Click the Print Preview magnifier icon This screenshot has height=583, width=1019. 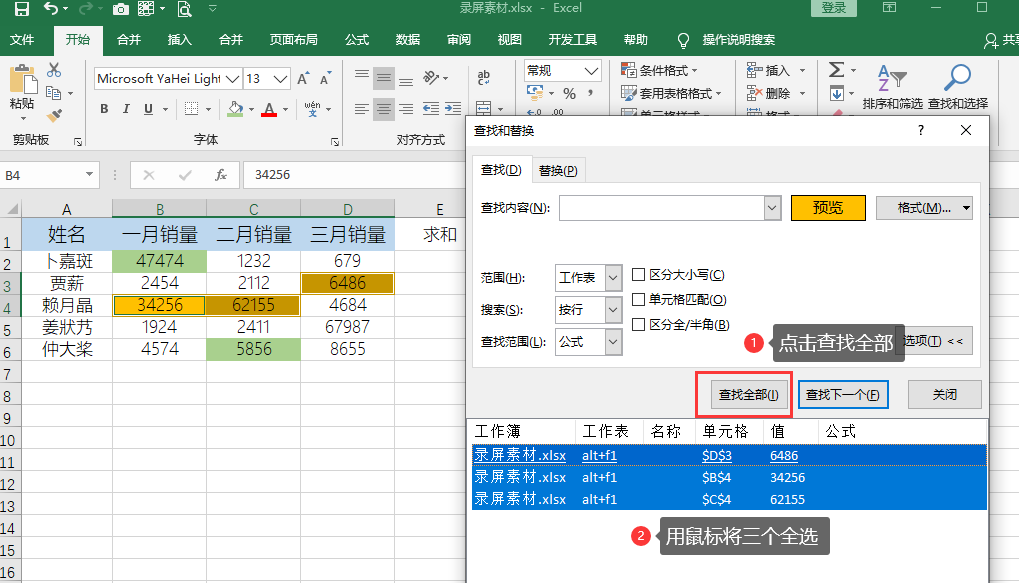tap(185, 9)
